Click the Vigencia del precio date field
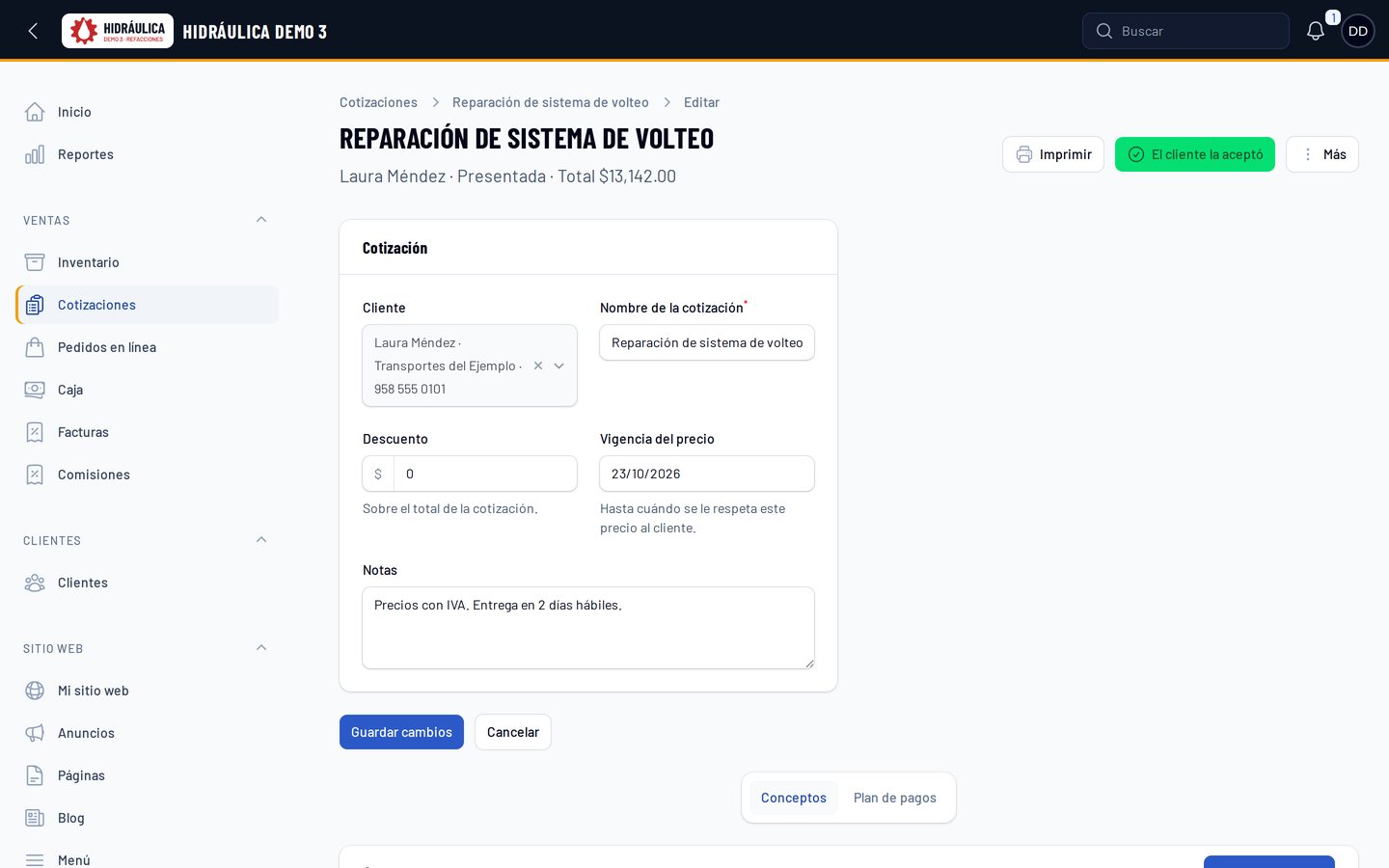Viewport: 1389px width, 868px height. click(707, 474)
